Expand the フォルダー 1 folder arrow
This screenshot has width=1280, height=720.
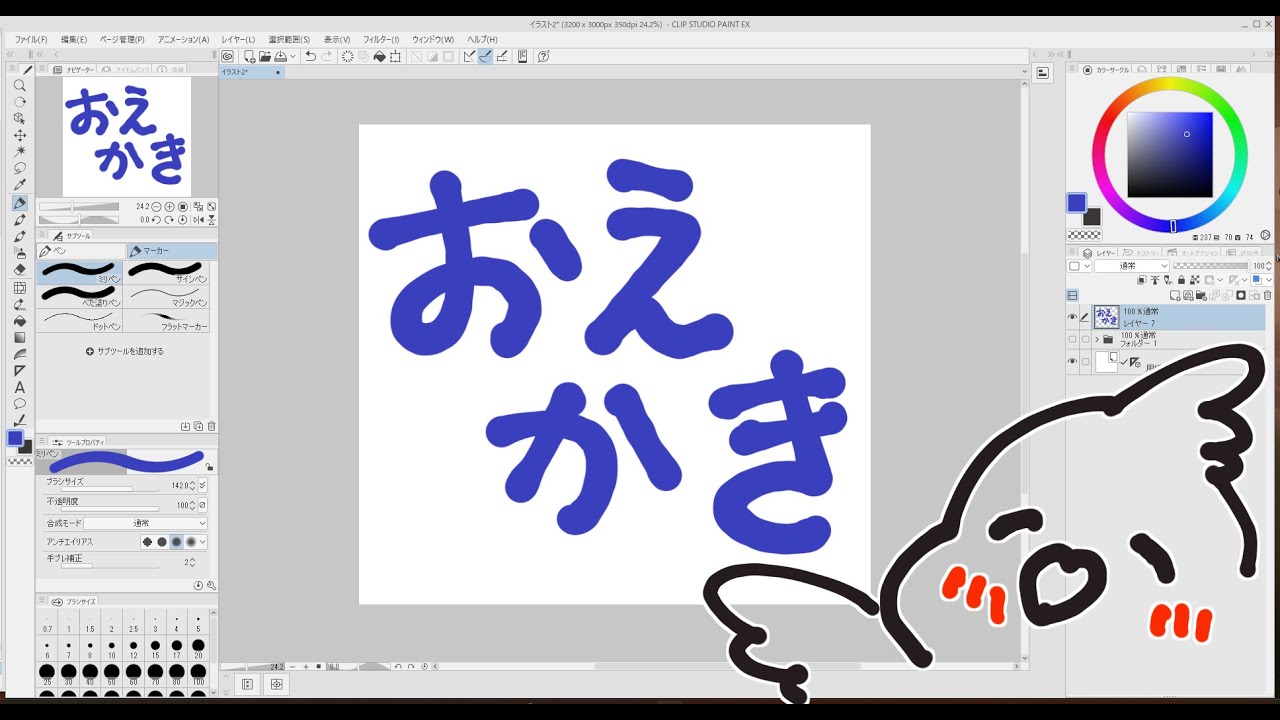click(x=1097, y=340)
